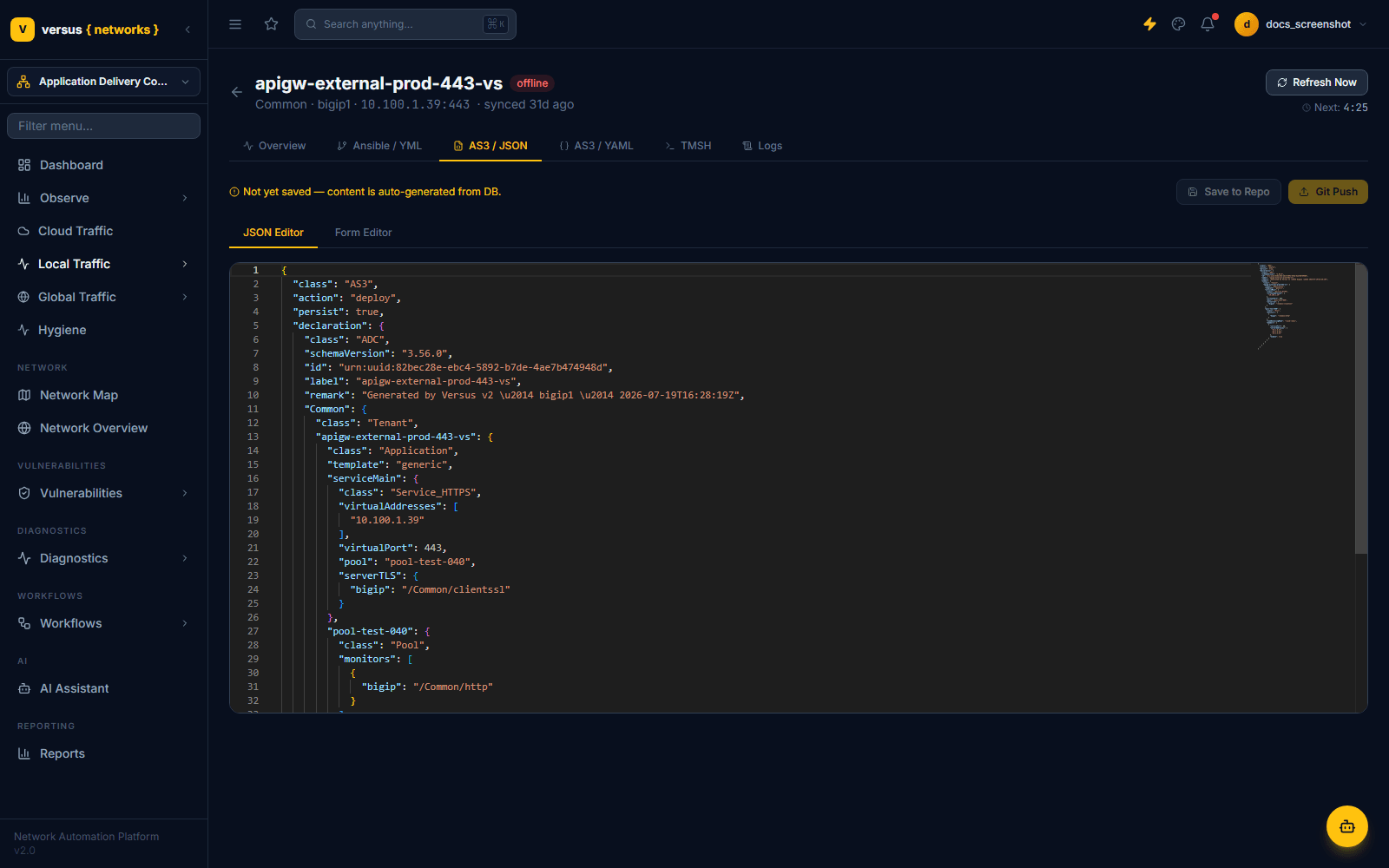Switch to the Form Editor tab
This screenshot has height=868, width=1389.
point(364,233)
